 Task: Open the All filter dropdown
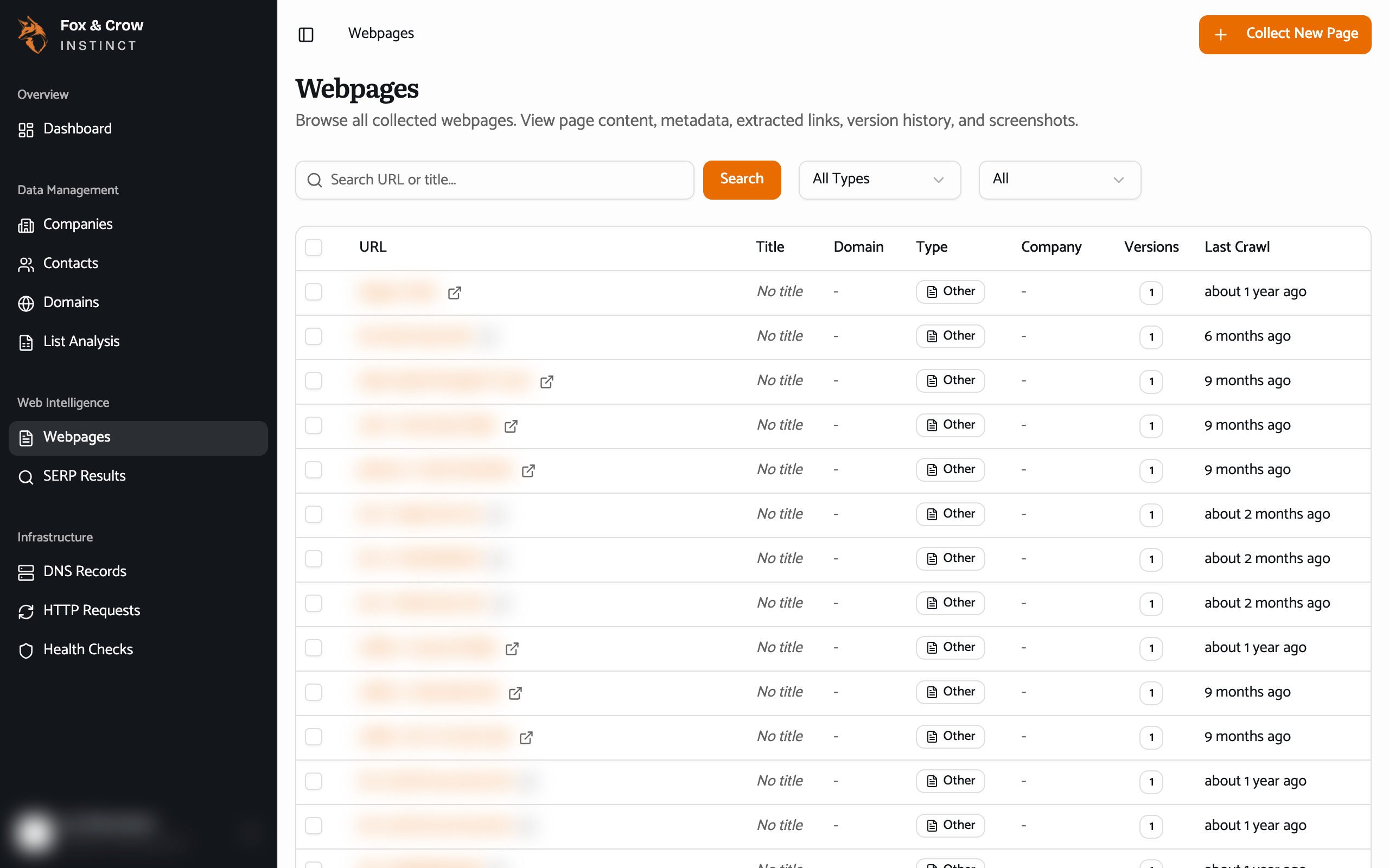pyautogui.click(x=1060, y=180)
